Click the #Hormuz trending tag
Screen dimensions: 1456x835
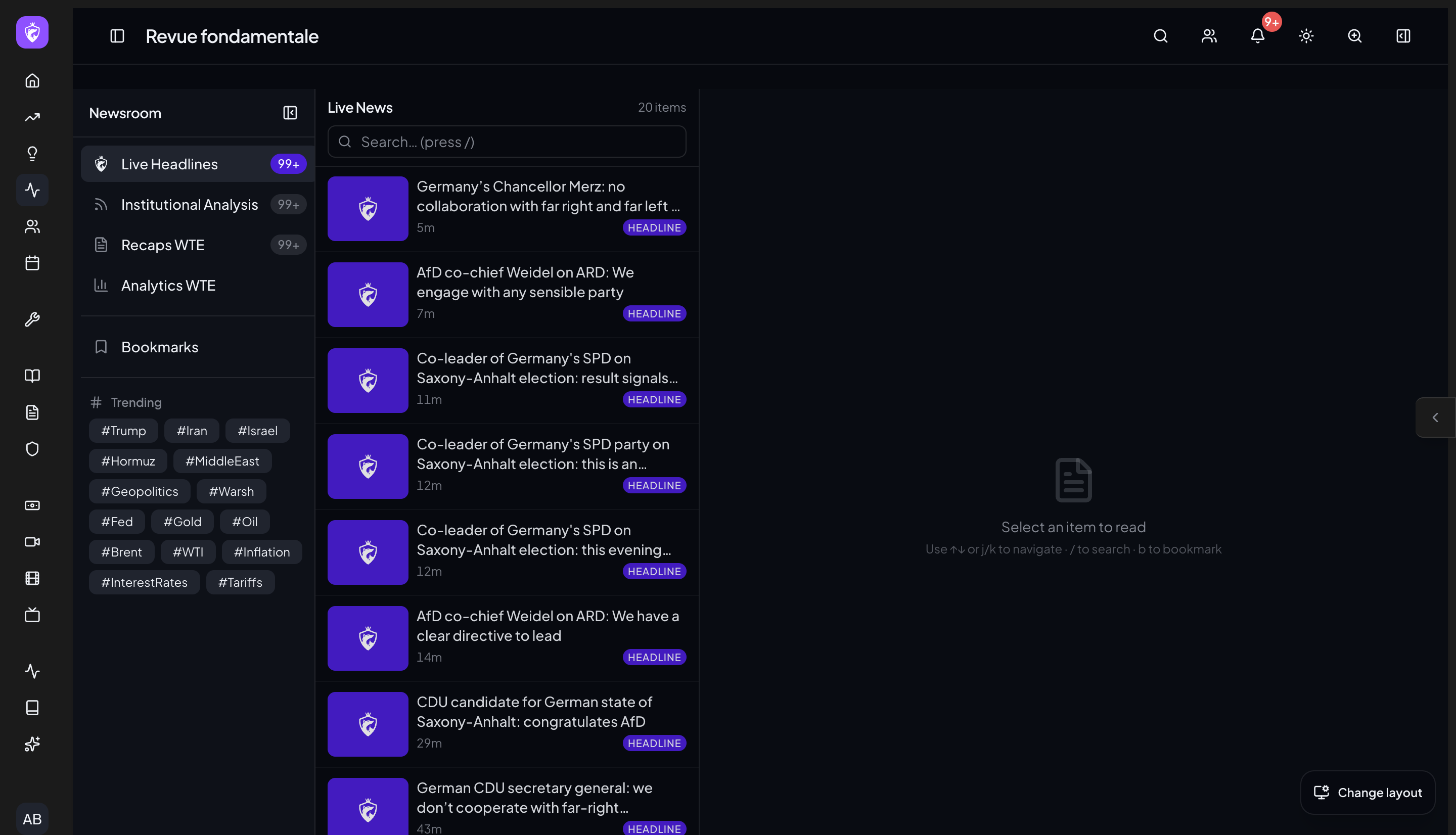(128, 461)
